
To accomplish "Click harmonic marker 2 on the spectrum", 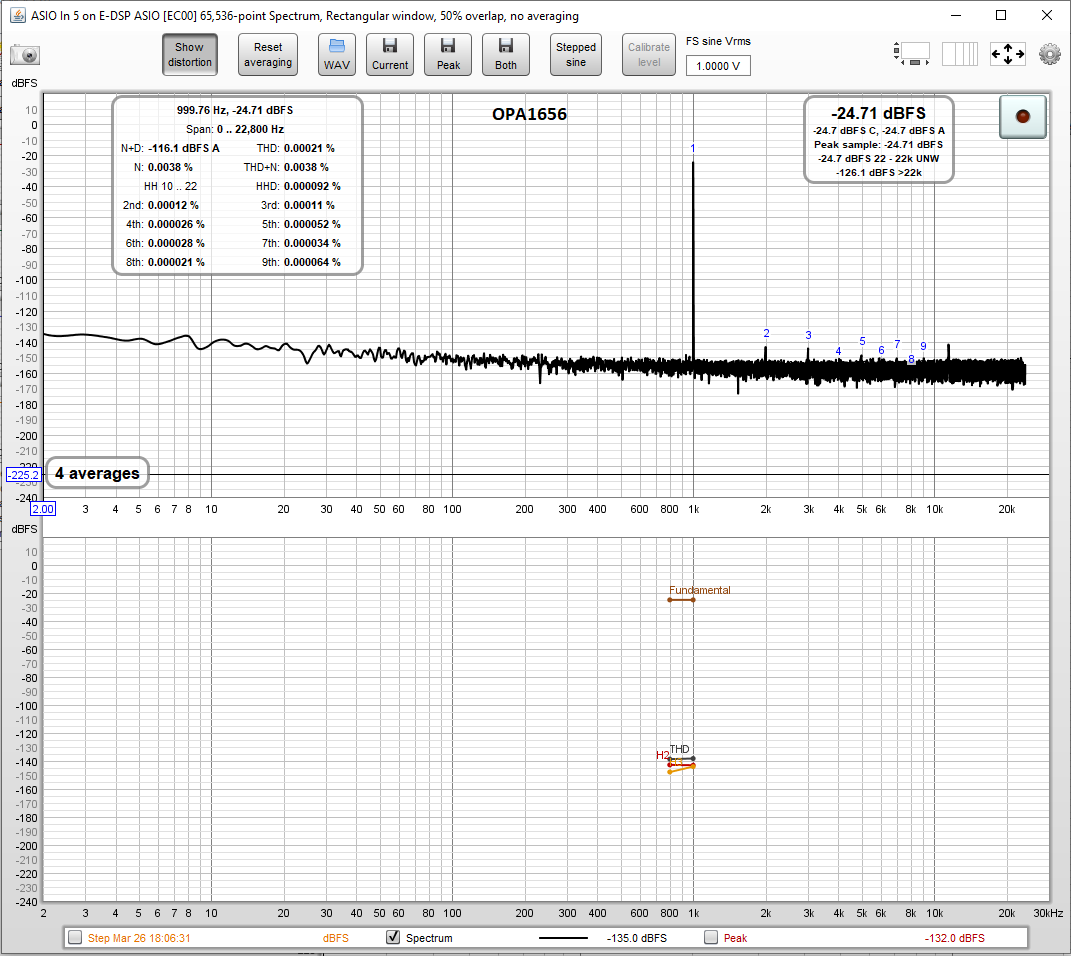I will (766, 333).
